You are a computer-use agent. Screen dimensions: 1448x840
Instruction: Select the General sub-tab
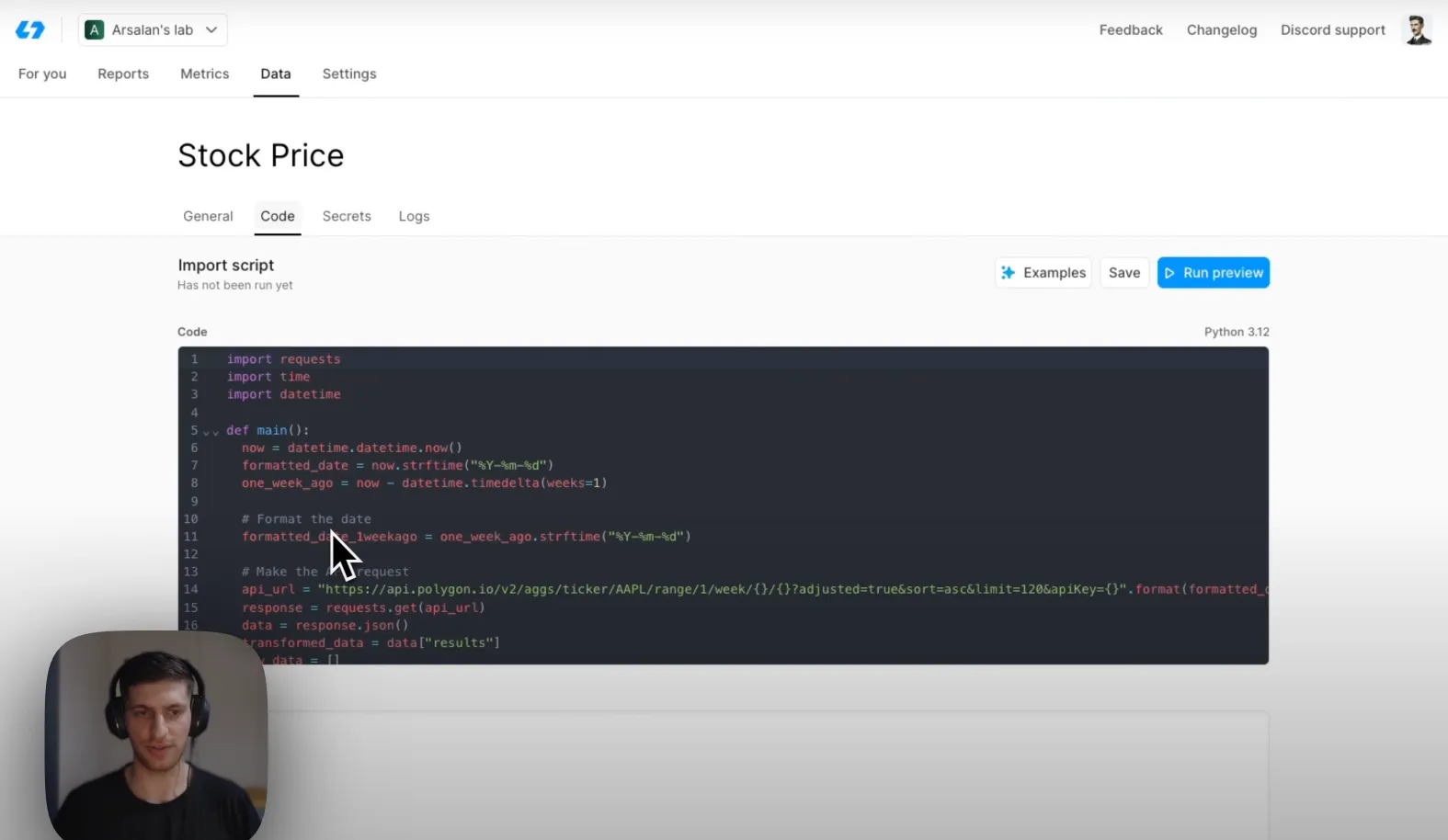(208, 216)
